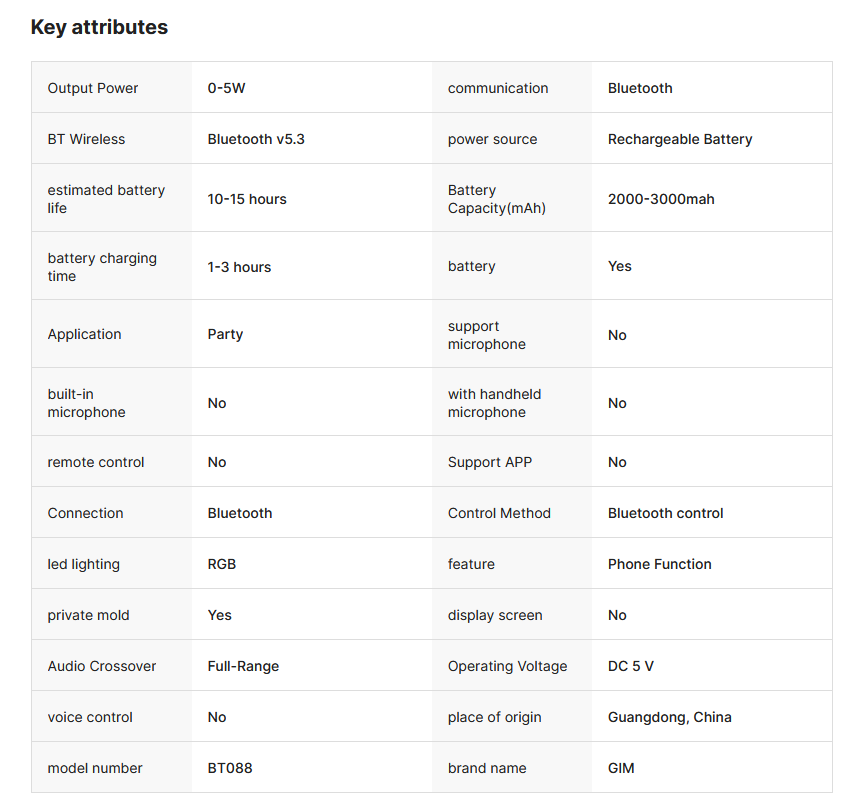Click the Rechargeable Battery value

click(x=680, y=139)
